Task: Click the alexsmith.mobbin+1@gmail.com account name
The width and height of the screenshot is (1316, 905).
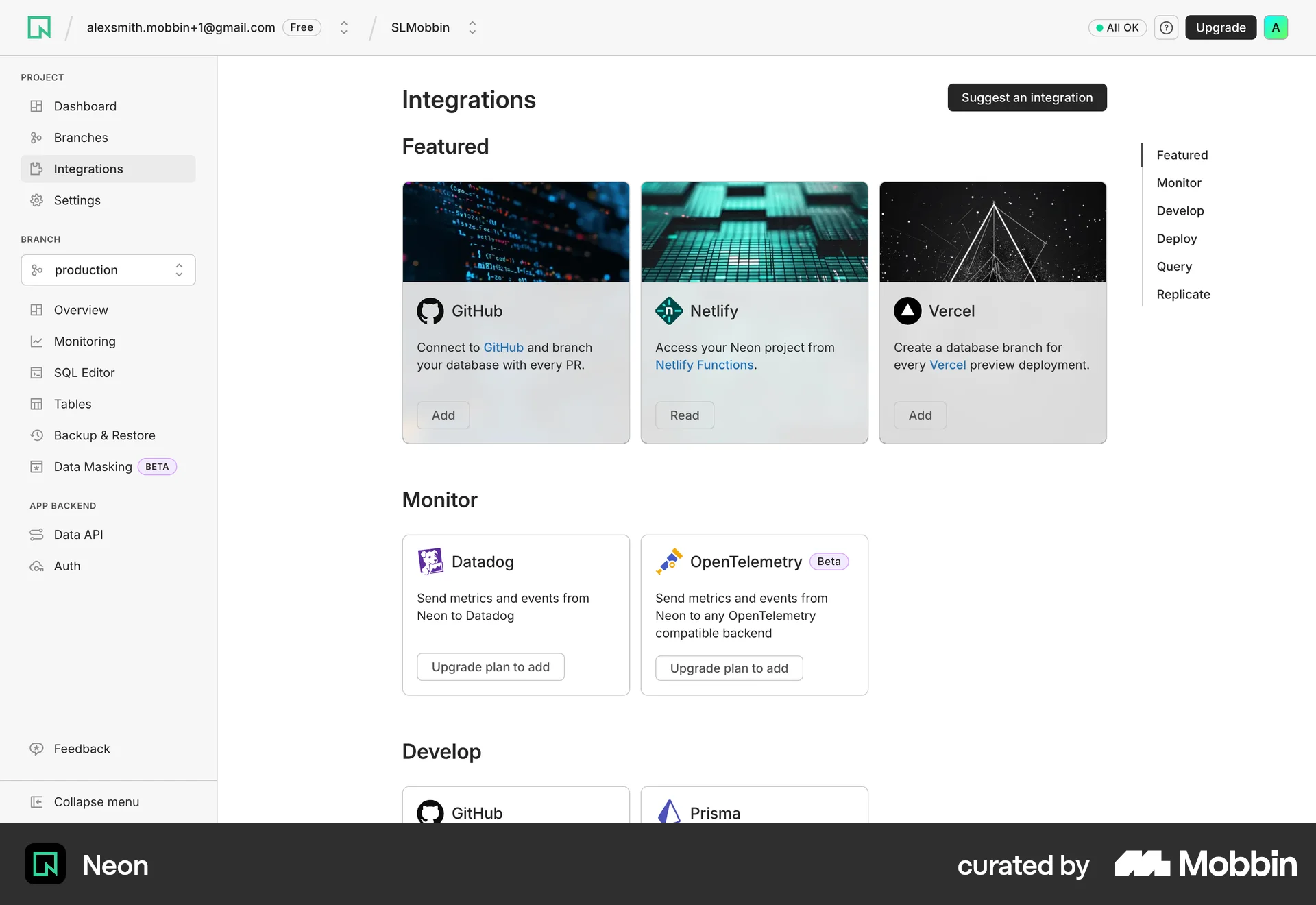Action: 181,27
